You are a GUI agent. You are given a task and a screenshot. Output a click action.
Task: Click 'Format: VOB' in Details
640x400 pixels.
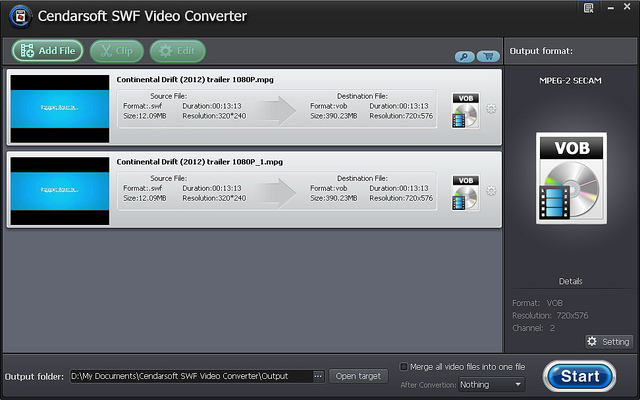pos(538,303)
